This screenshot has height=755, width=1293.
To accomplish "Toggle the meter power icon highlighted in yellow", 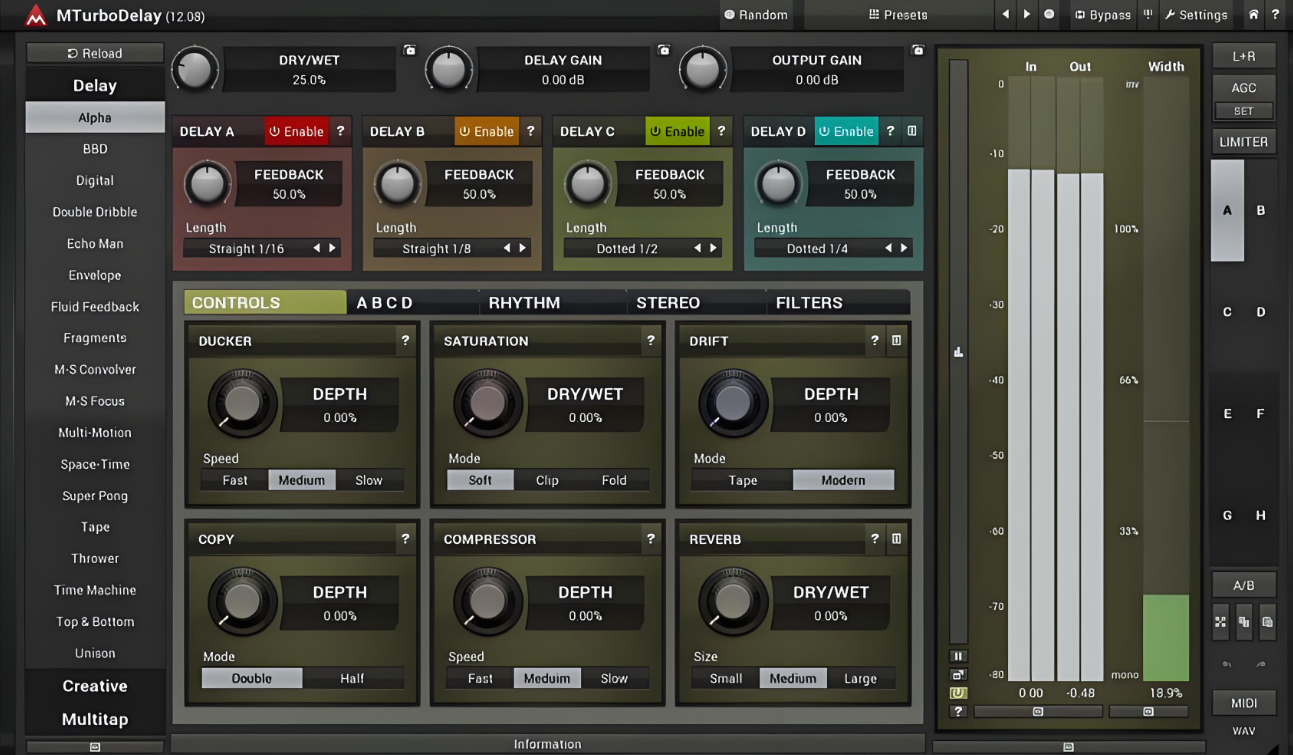I will [x=958, y=693].
